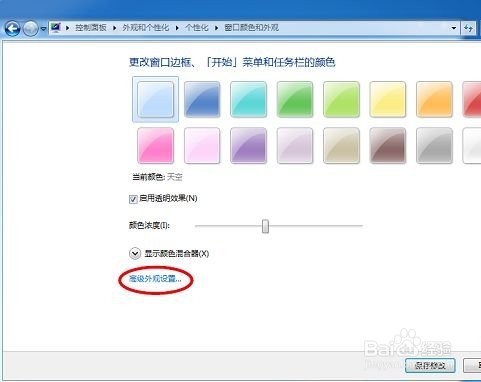Click the 保存修改 button
This screenshot has width=481, height=382.
click(x=430, y=366)
